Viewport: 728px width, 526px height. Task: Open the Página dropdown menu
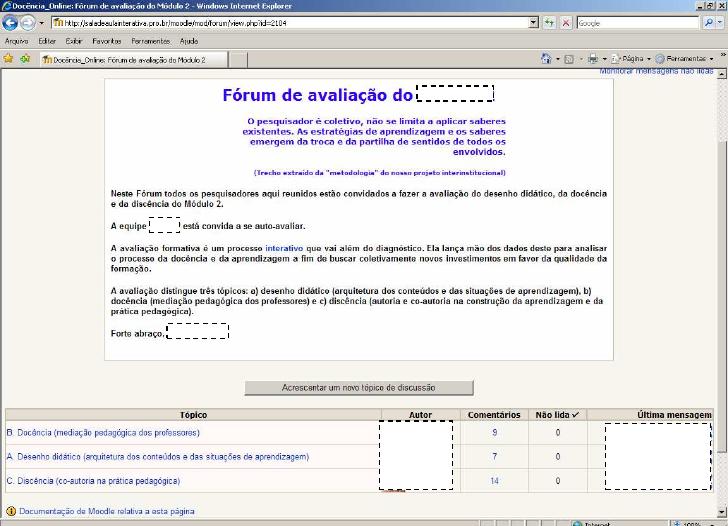pyautogui.click(x=634, y=59)
